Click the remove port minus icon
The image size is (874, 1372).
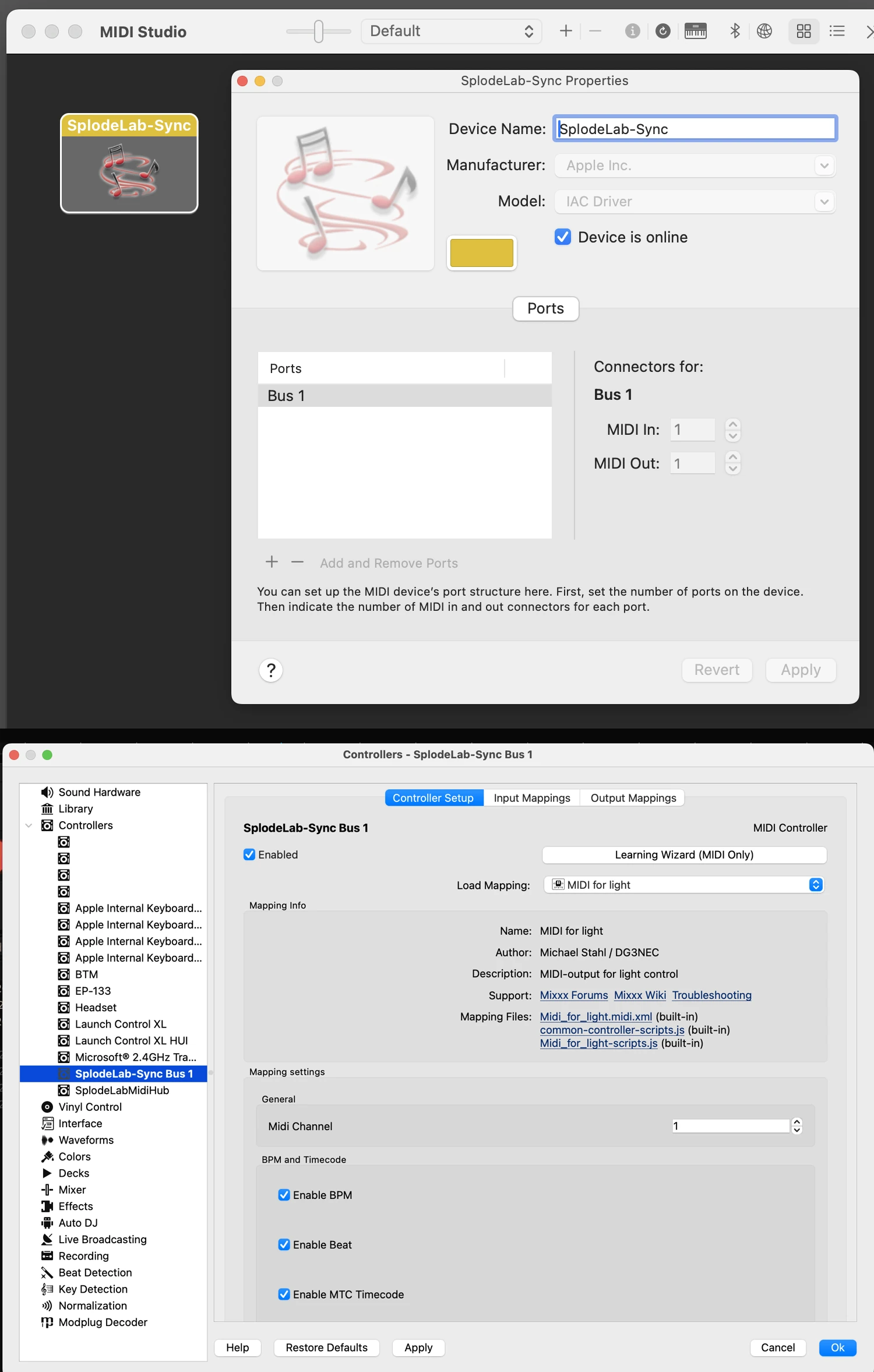coord(297,562)
